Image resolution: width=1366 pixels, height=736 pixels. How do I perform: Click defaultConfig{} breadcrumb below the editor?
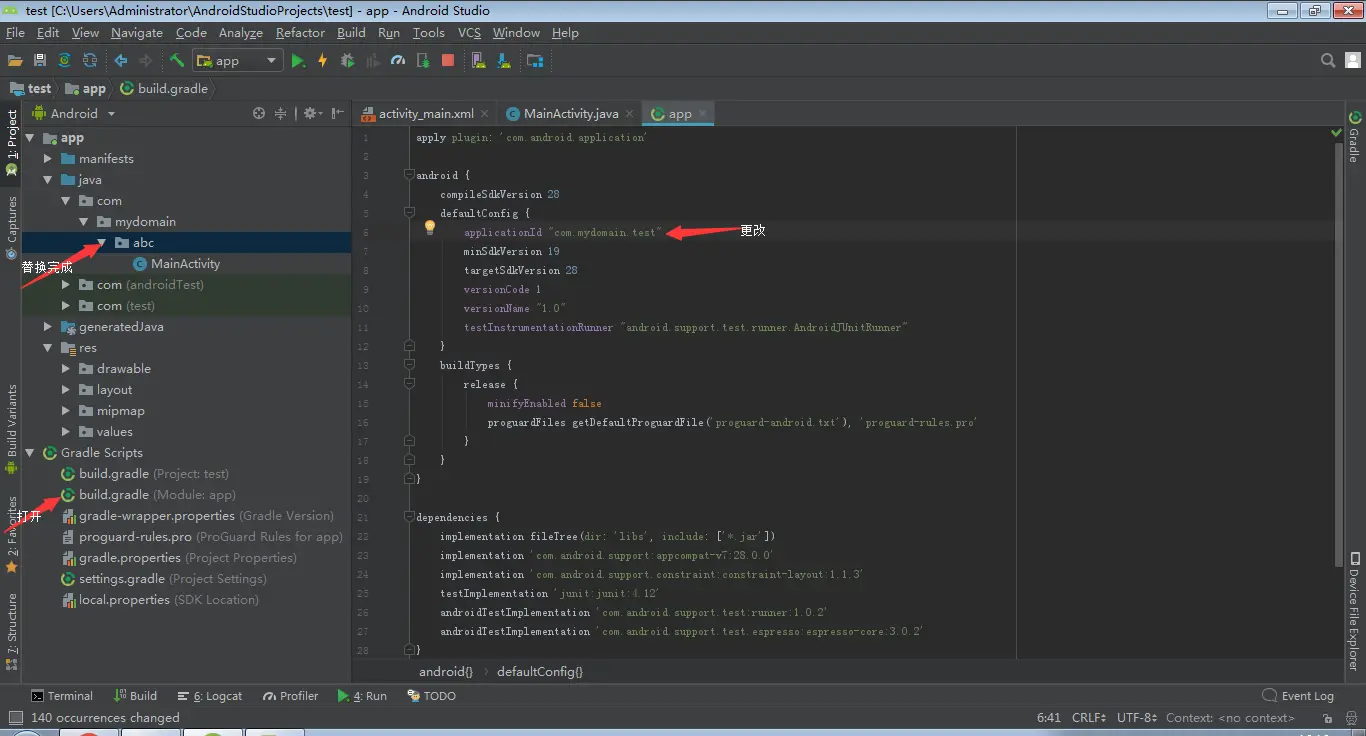tap(539, 672)
